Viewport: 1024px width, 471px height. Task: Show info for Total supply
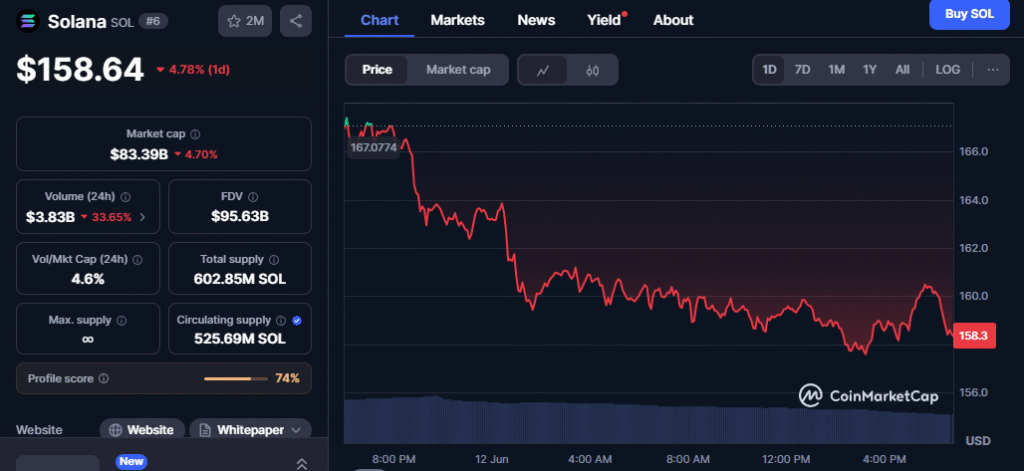[274, 259]
